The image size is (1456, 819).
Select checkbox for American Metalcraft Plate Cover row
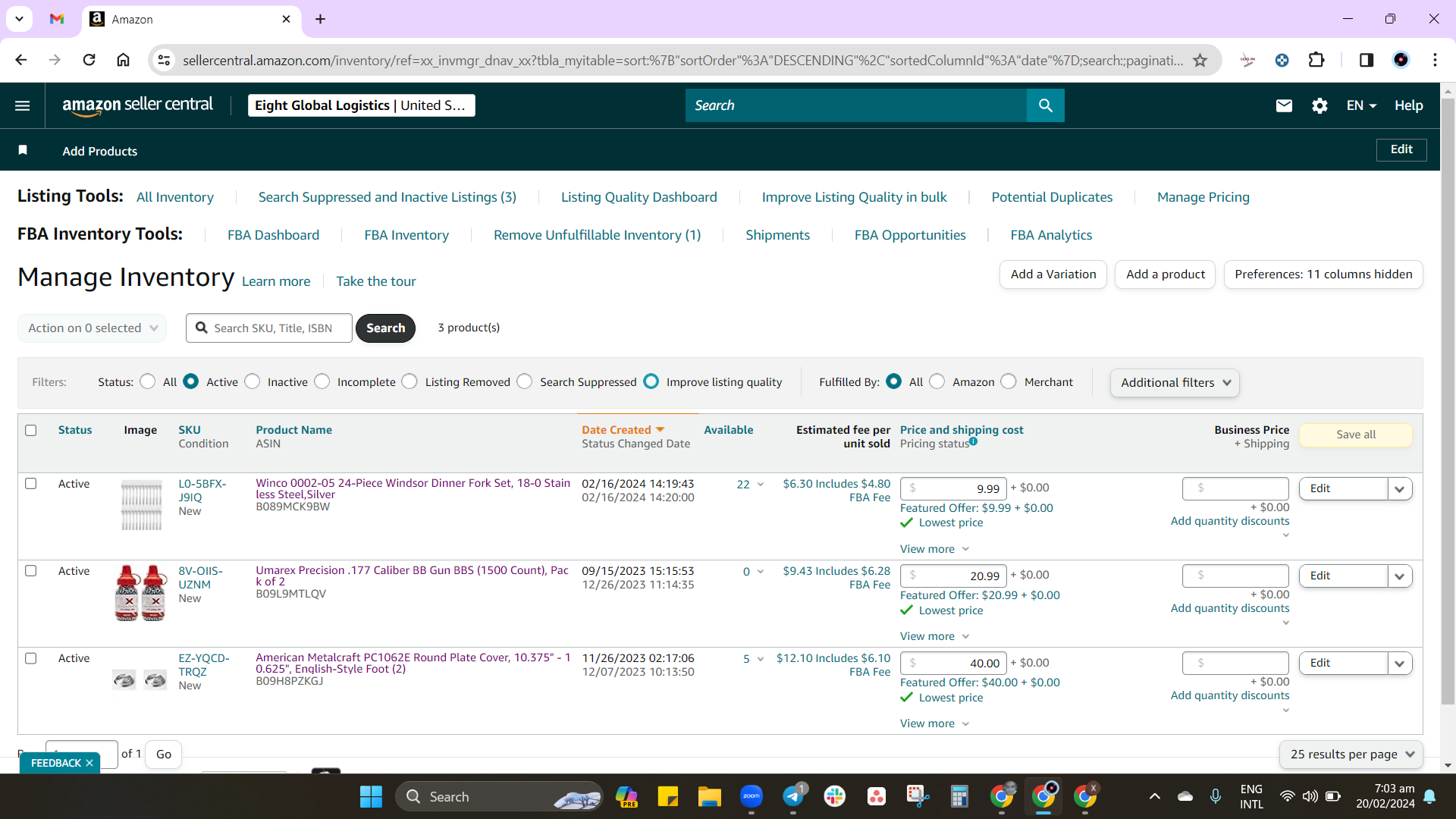31,658
